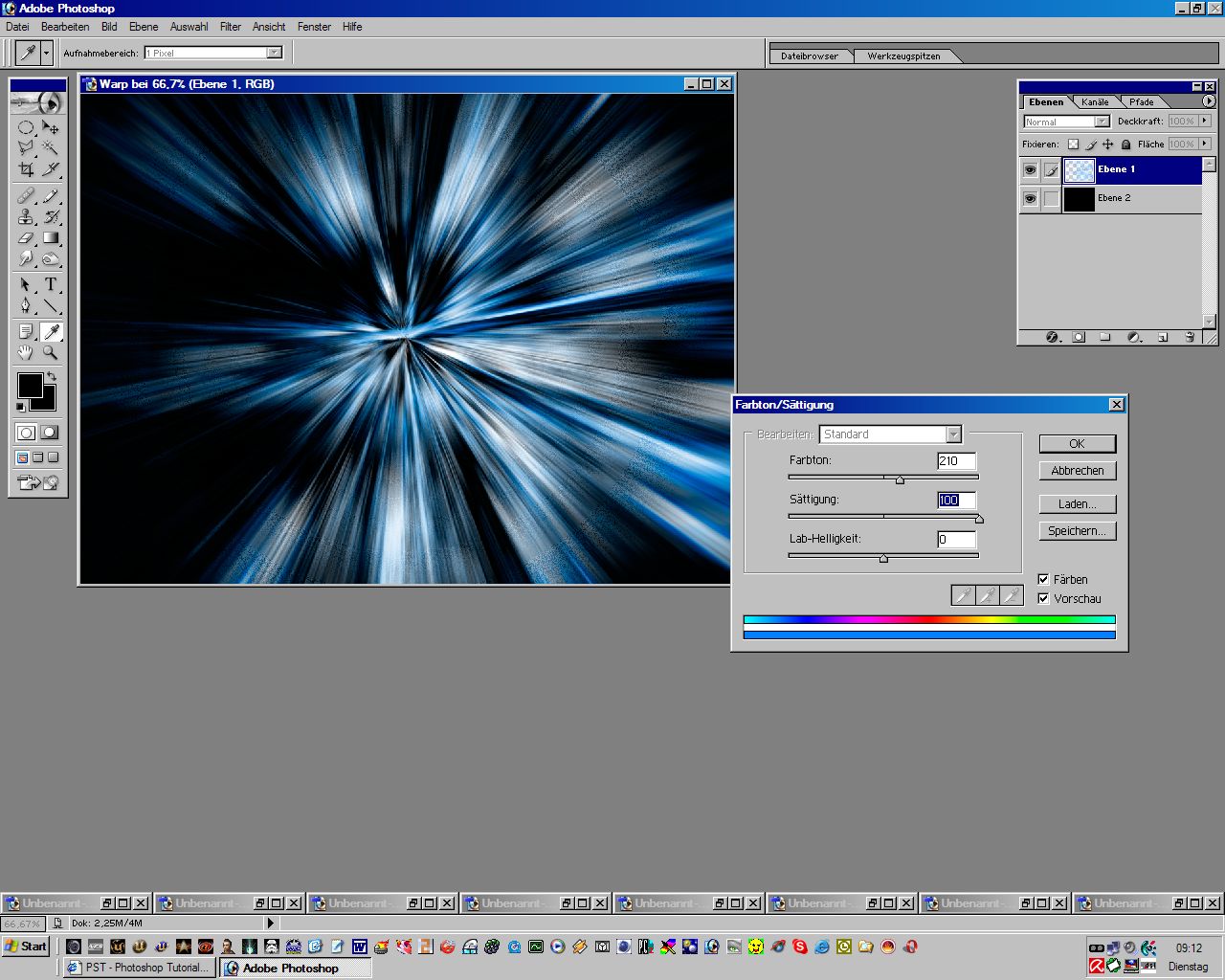Screen dimensions: 1225x980
Task: Switch to the Pfade tab
Action: click(x=1141, y=101)
